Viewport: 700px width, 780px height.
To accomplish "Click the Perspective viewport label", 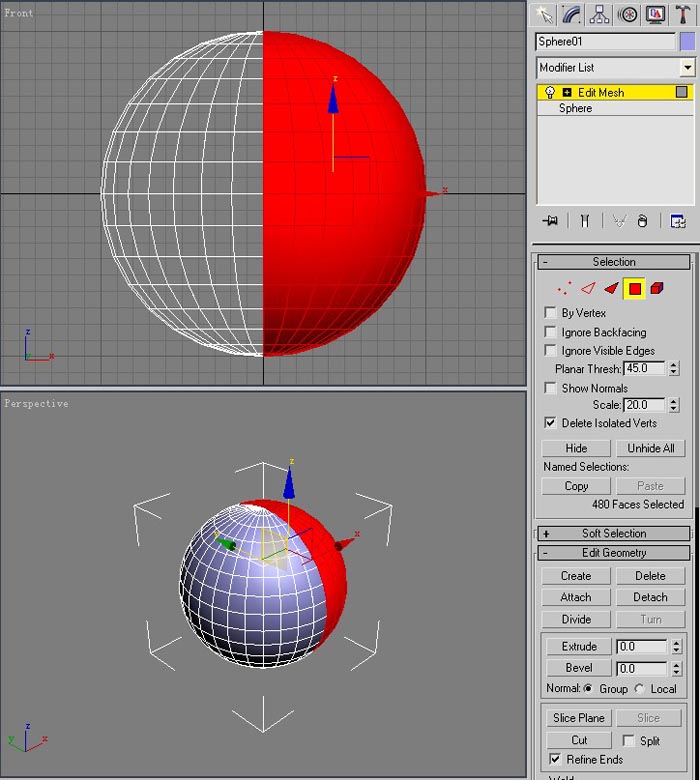I will click(x=36, y=403).
